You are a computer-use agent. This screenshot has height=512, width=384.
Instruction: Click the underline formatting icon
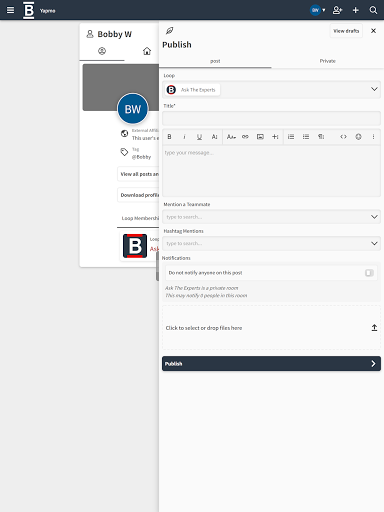199,137
